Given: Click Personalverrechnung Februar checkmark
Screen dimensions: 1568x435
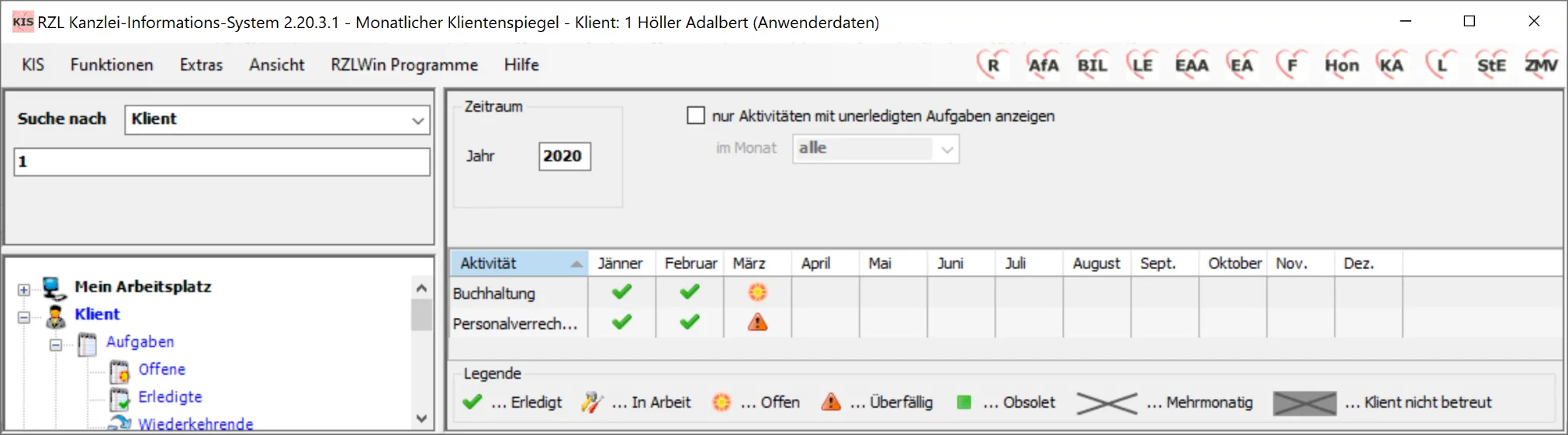Looking at the screenshot, I should point(690,322).
